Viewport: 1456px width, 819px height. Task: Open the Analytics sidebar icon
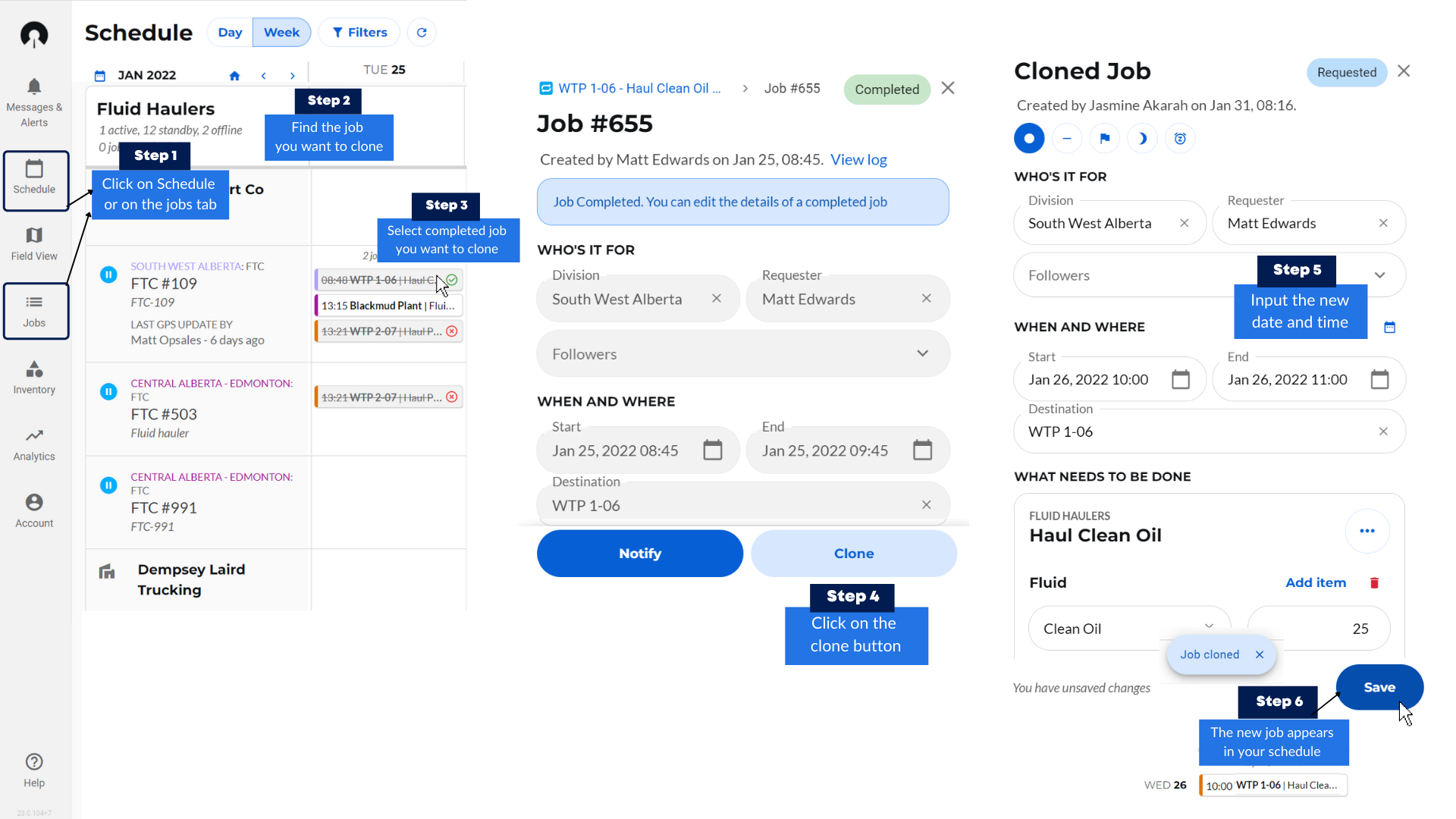(34, 436)
